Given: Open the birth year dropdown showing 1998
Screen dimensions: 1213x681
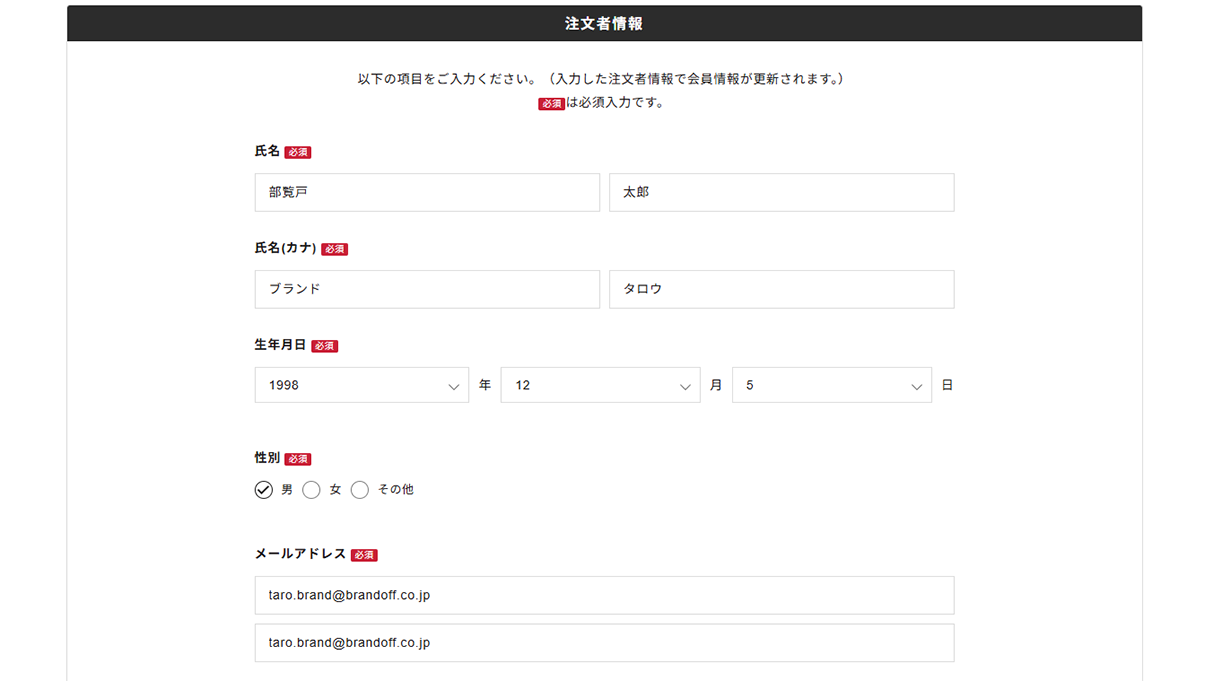Looking at the screenshot, I should [x=362, y=384].
